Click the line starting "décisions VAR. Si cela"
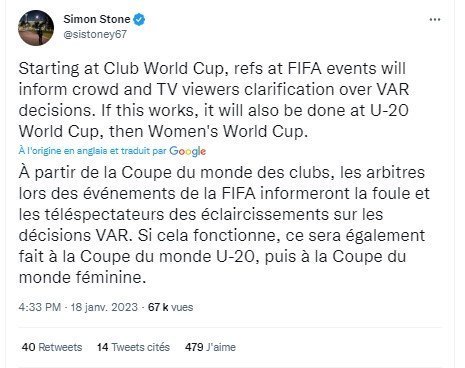The width and height of the screenshot is (465, 368). (222, 235)
